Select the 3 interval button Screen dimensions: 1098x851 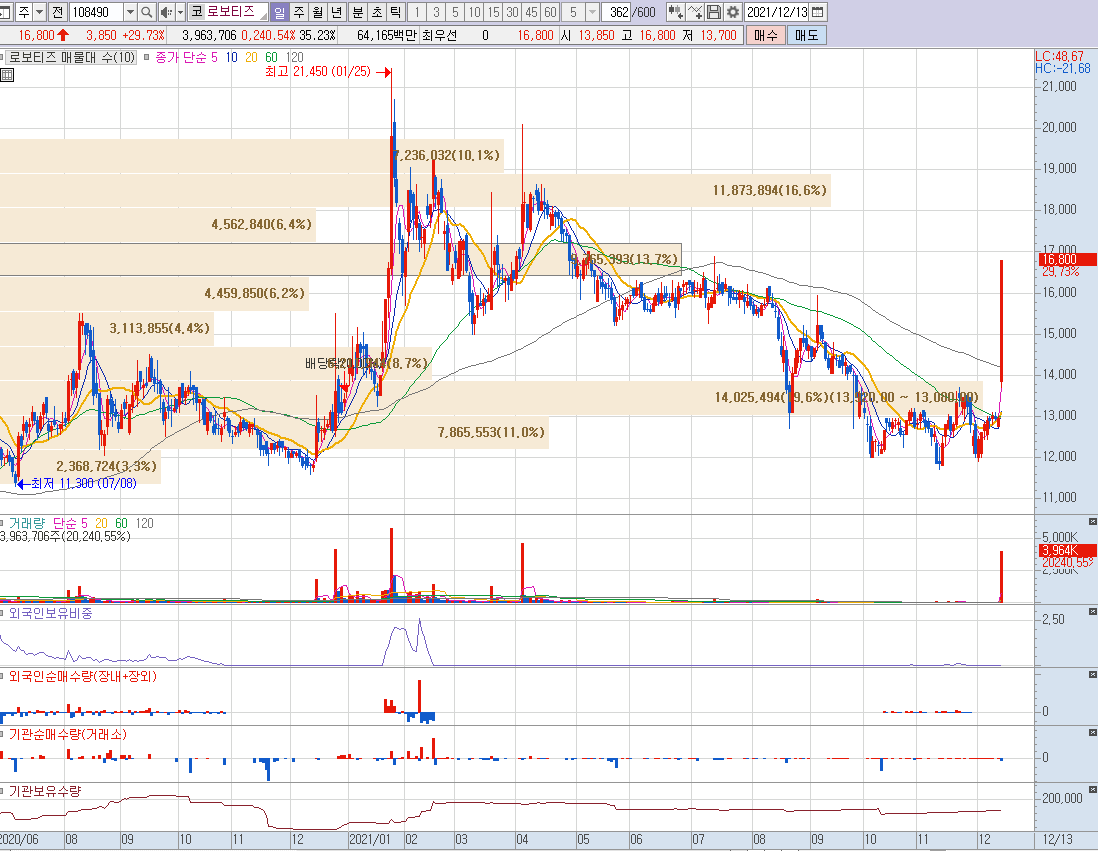(x=436, y=12)
